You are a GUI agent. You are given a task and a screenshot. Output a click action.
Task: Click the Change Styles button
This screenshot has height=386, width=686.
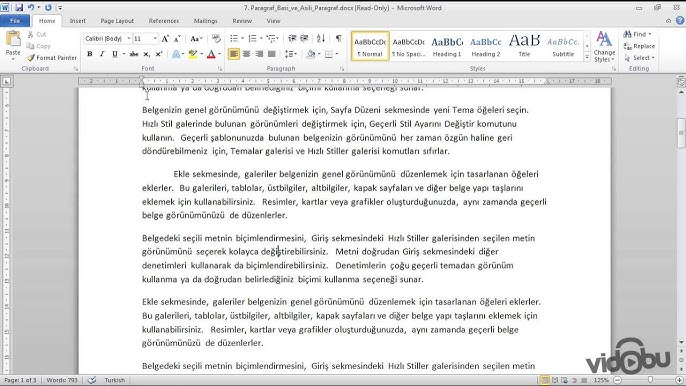pos(604,47)
